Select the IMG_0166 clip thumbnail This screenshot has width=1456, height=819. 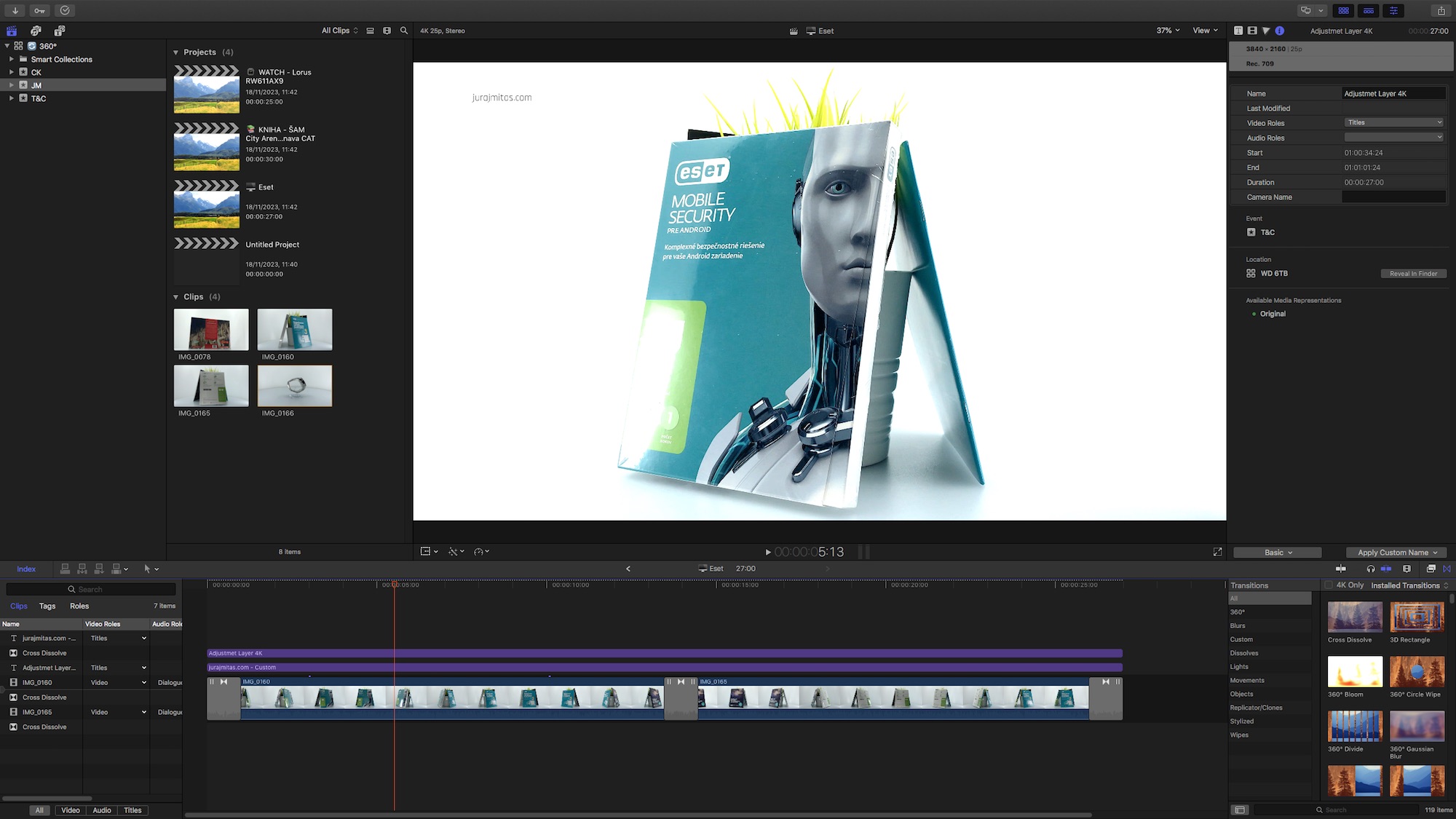click(295, 386)
